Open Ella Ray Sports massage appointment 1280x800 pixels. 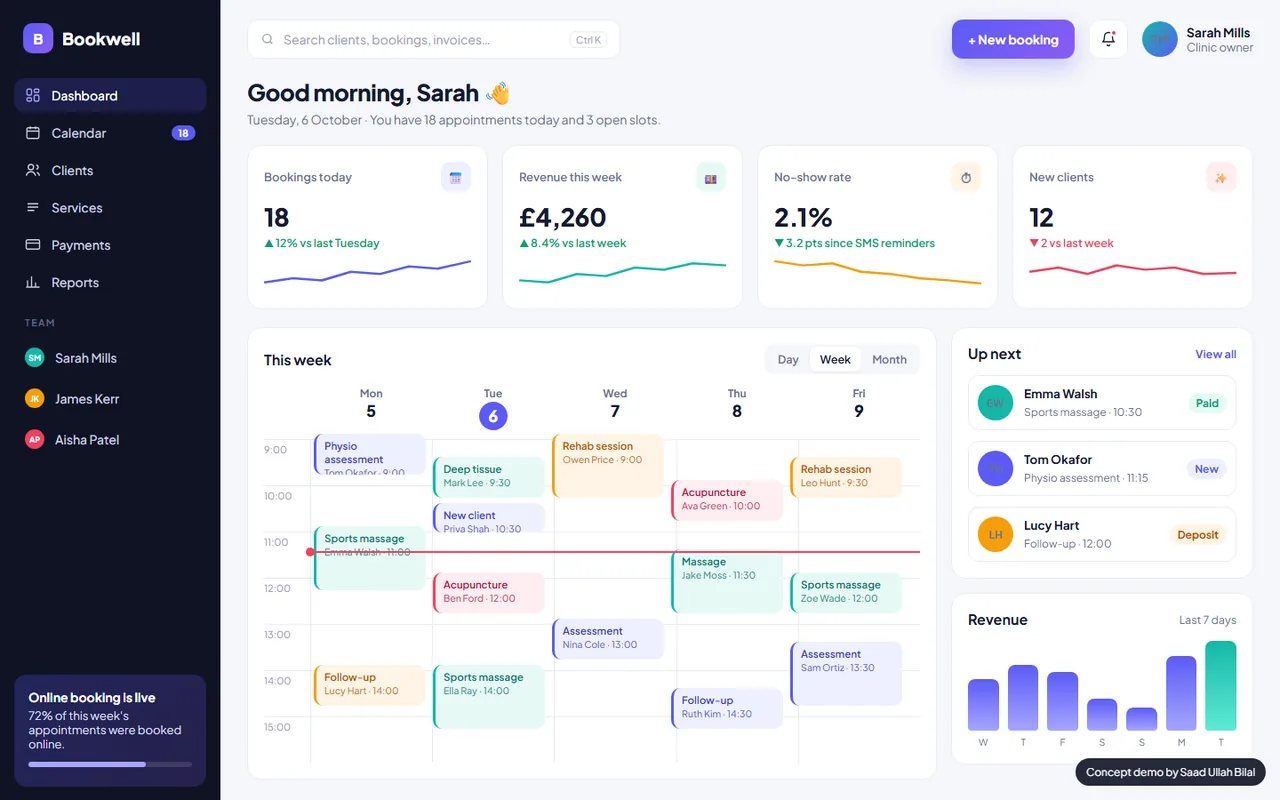coord(489,697)
